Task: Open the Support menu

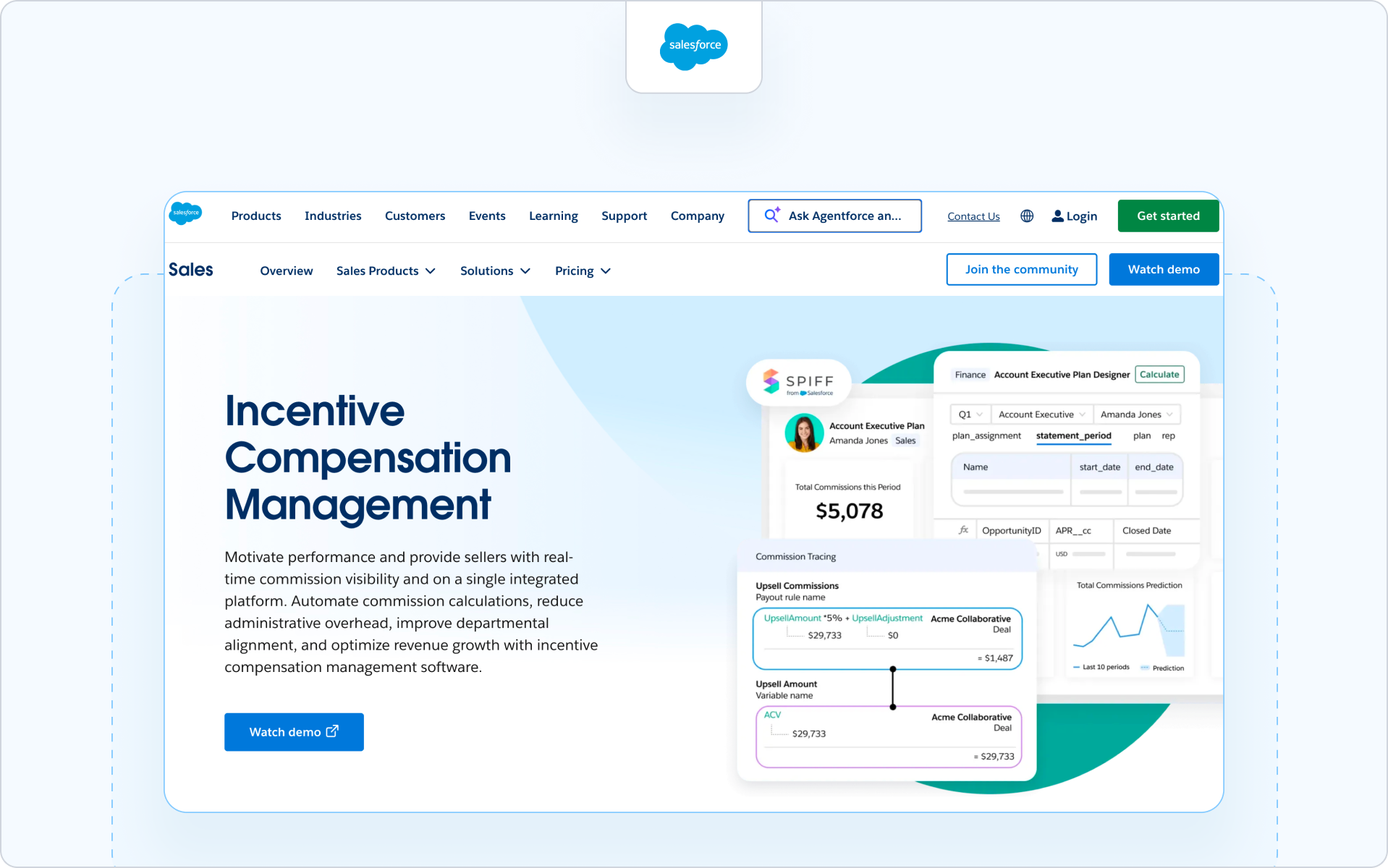Action: click(x=625, y=216)
